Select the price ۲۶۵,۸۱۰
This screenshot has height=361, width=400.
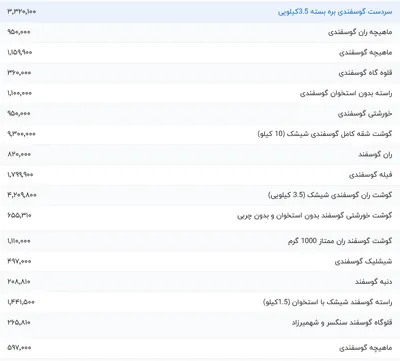point(19,322)
